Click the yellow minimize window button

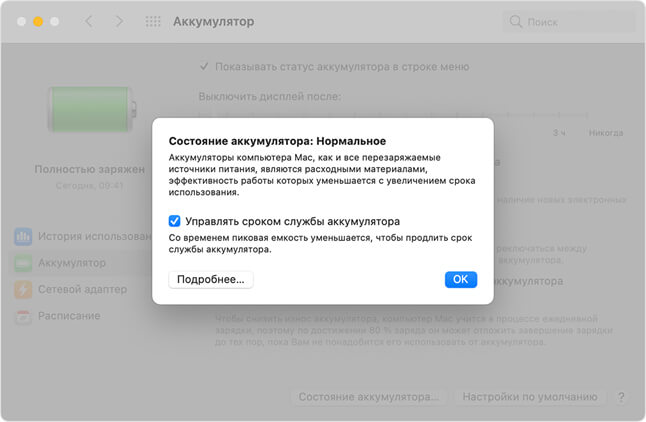coord(38,21)
